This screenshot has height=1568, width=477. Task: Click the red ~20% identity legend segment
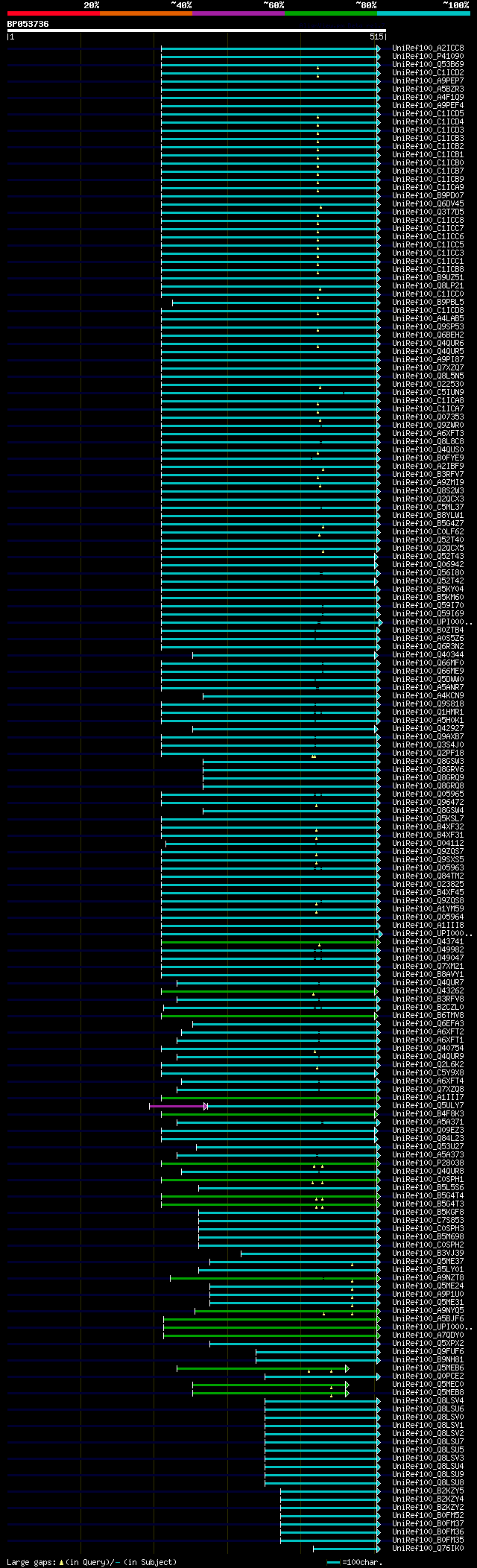coord(54,13)
